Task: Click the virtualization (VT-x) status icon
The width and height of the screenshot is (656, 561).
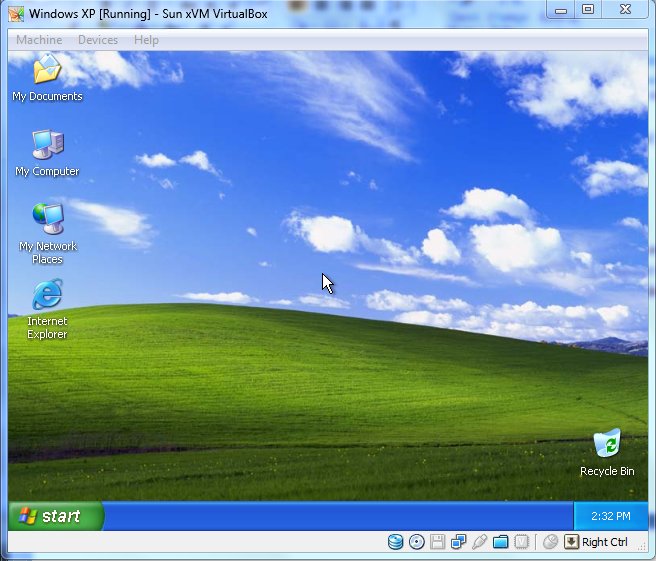Action: [x=521, y=542]
